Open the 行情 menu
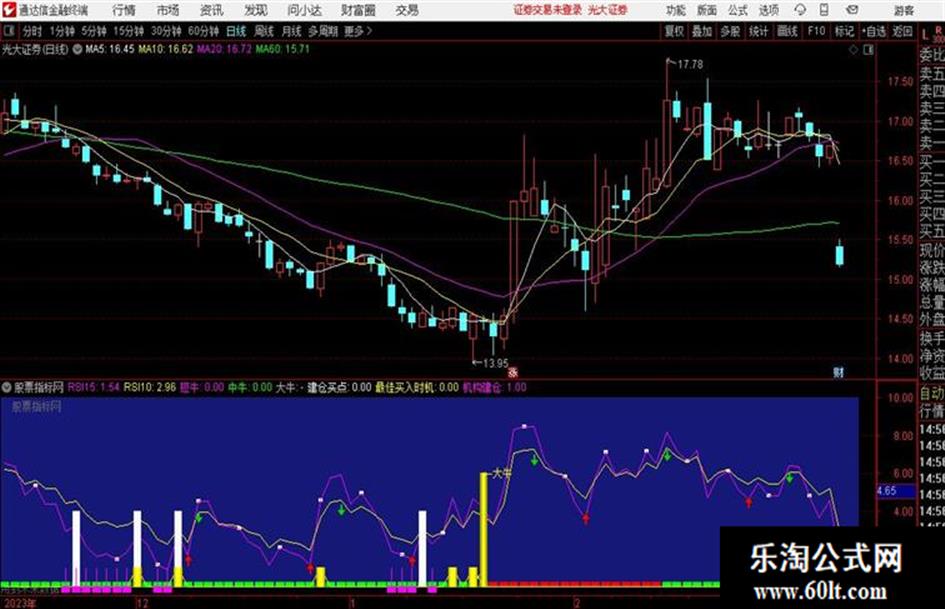Image resolution: width=945 pixels, height=609 pixels. click(124, 10)
